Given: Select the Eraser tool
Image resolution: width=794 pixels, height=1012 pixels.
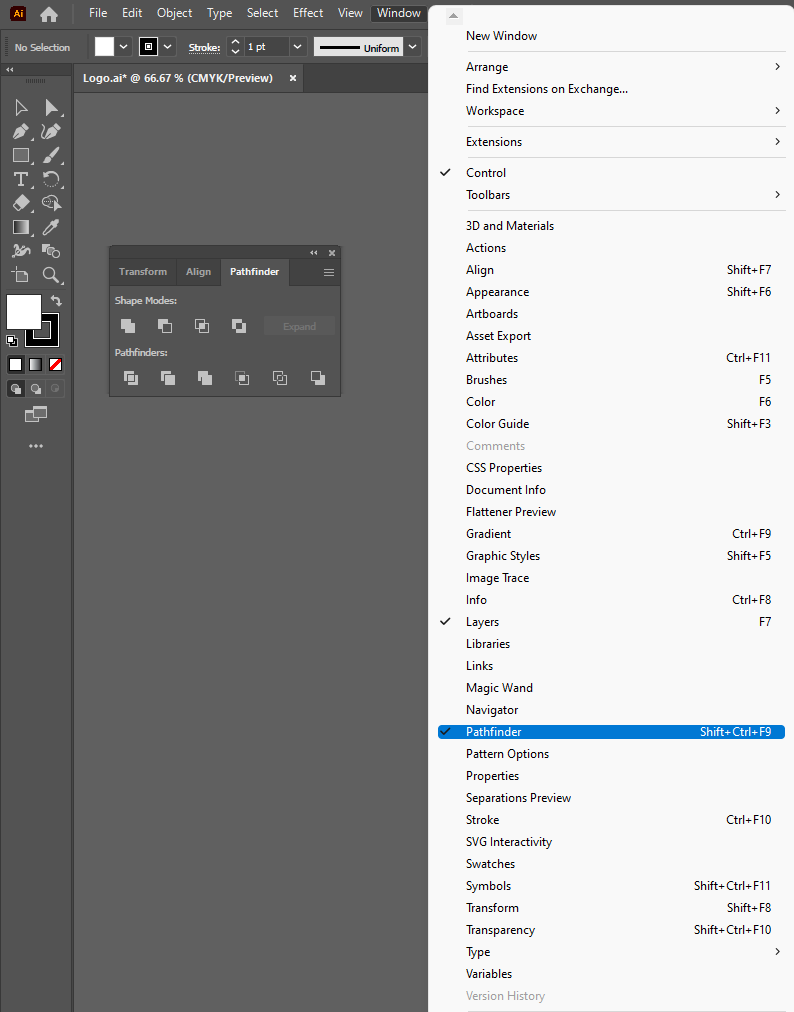Looking at the screenshot, I should coord(21,203).
